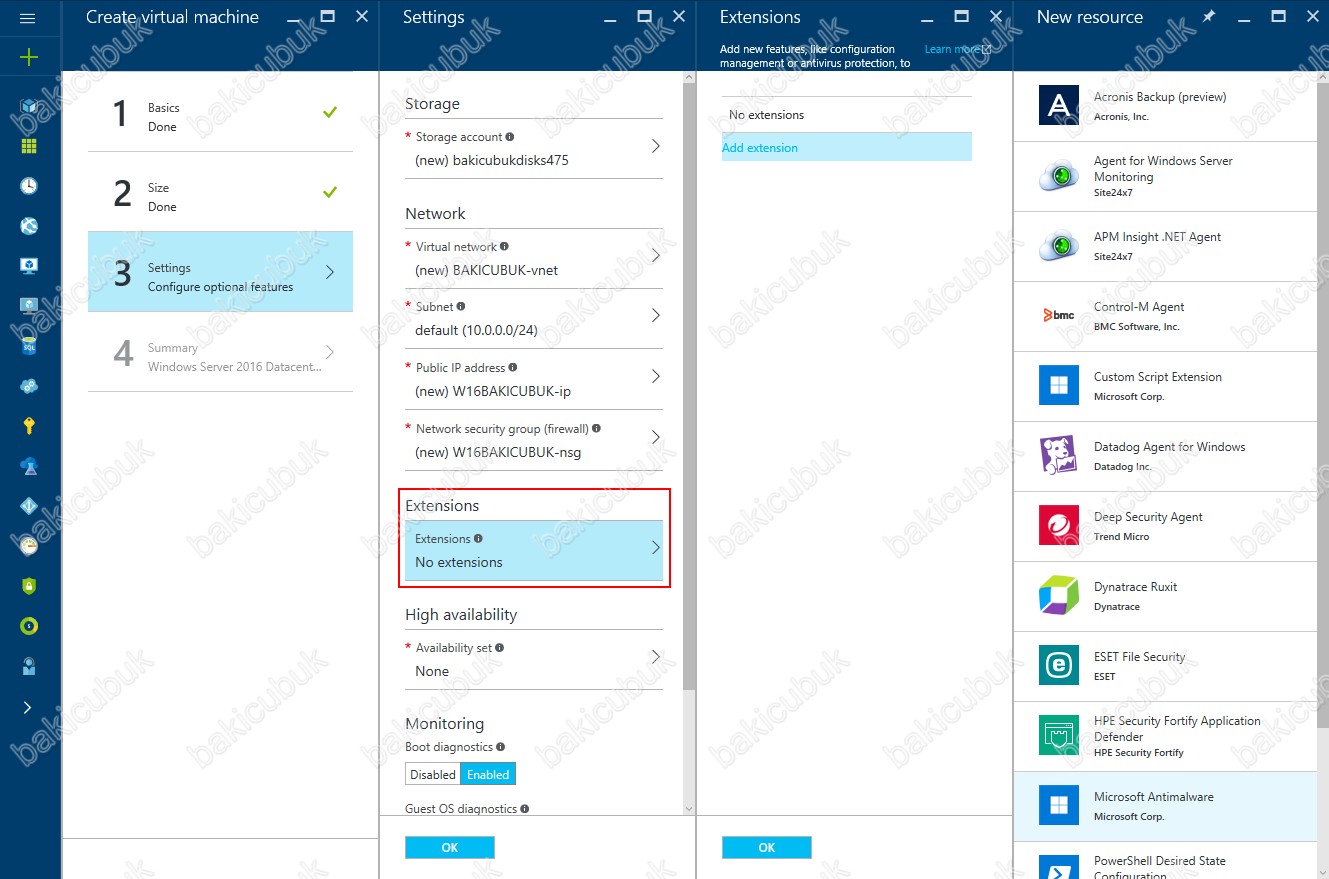Viewport: 1329px width, 879px height.
Task: Click the info icon beside Public IP address
Action: pos(513,367)
